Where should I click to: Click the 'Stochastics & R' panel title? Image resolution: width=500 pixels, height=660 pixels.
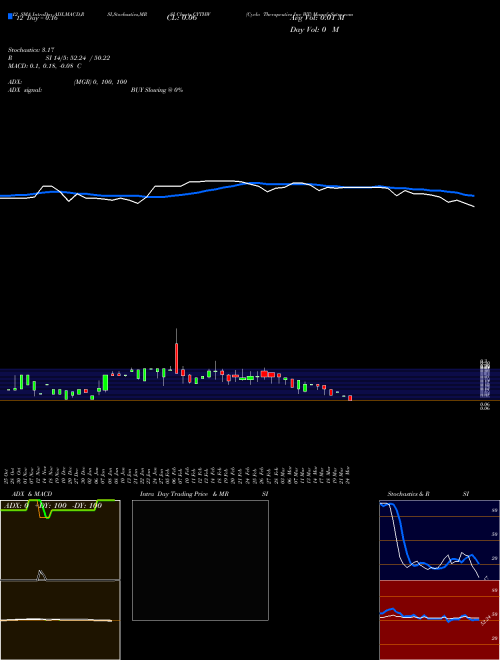coord(408,494)
